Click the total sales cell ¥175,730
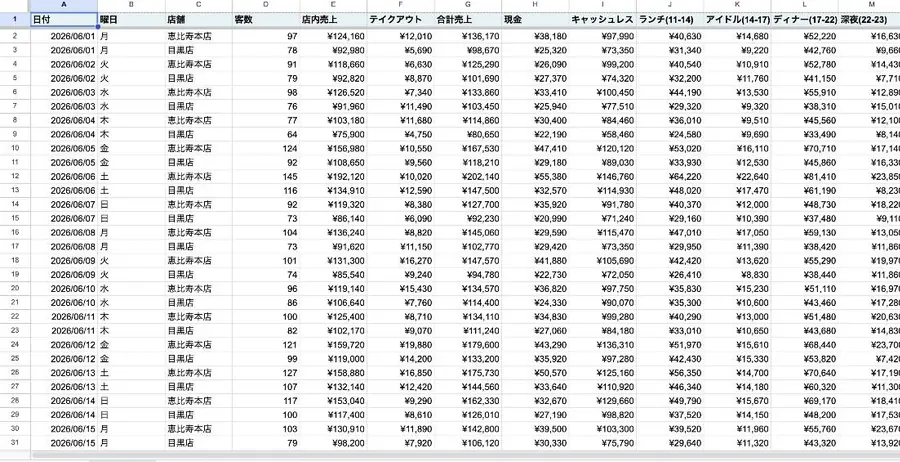Screen dimensions: 900x462 tap(468, 372)
